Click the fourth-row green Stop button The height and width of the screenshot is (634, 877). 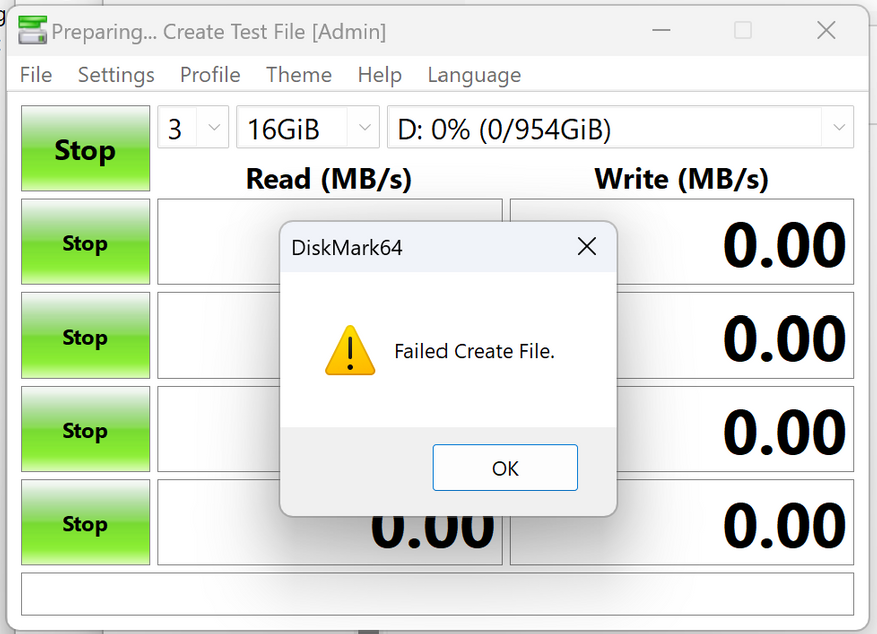(x=85, y=430)
